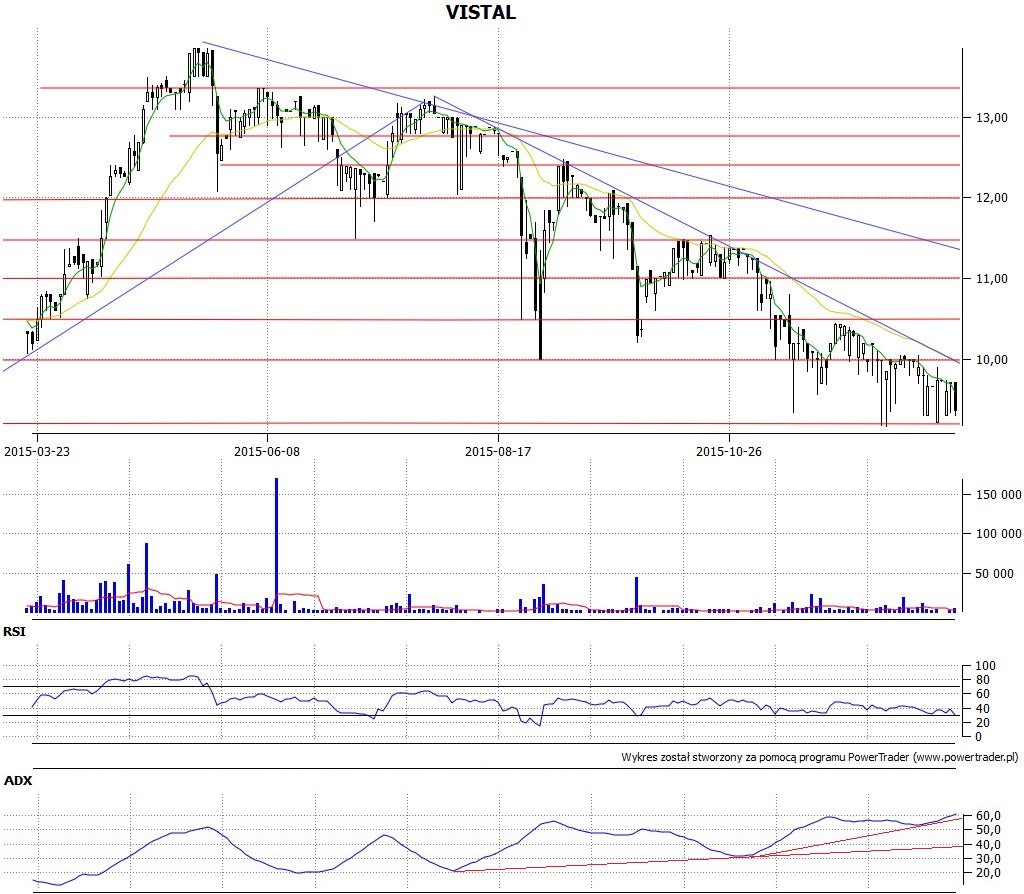Click the ADX 60,0 scale label
The height and width of the screenshot is (894, 1024).
pos(989,816)
